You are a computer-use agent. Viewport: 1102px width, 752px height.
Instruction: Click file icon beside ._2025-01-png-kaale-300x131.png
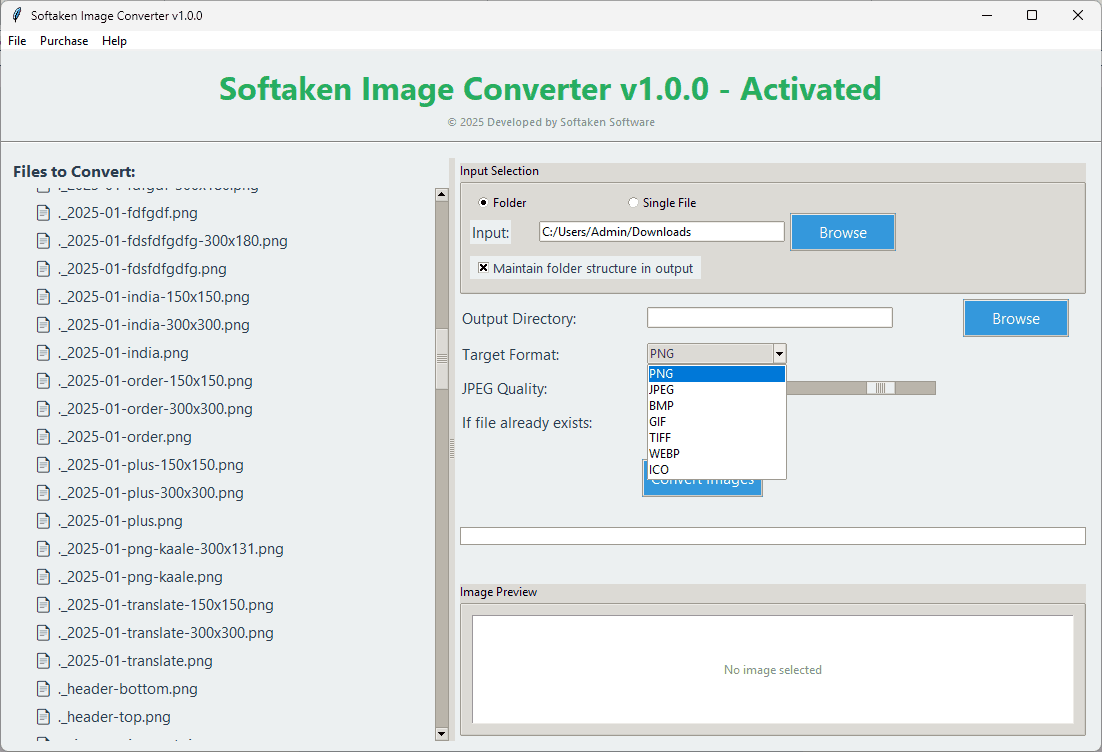44,549
